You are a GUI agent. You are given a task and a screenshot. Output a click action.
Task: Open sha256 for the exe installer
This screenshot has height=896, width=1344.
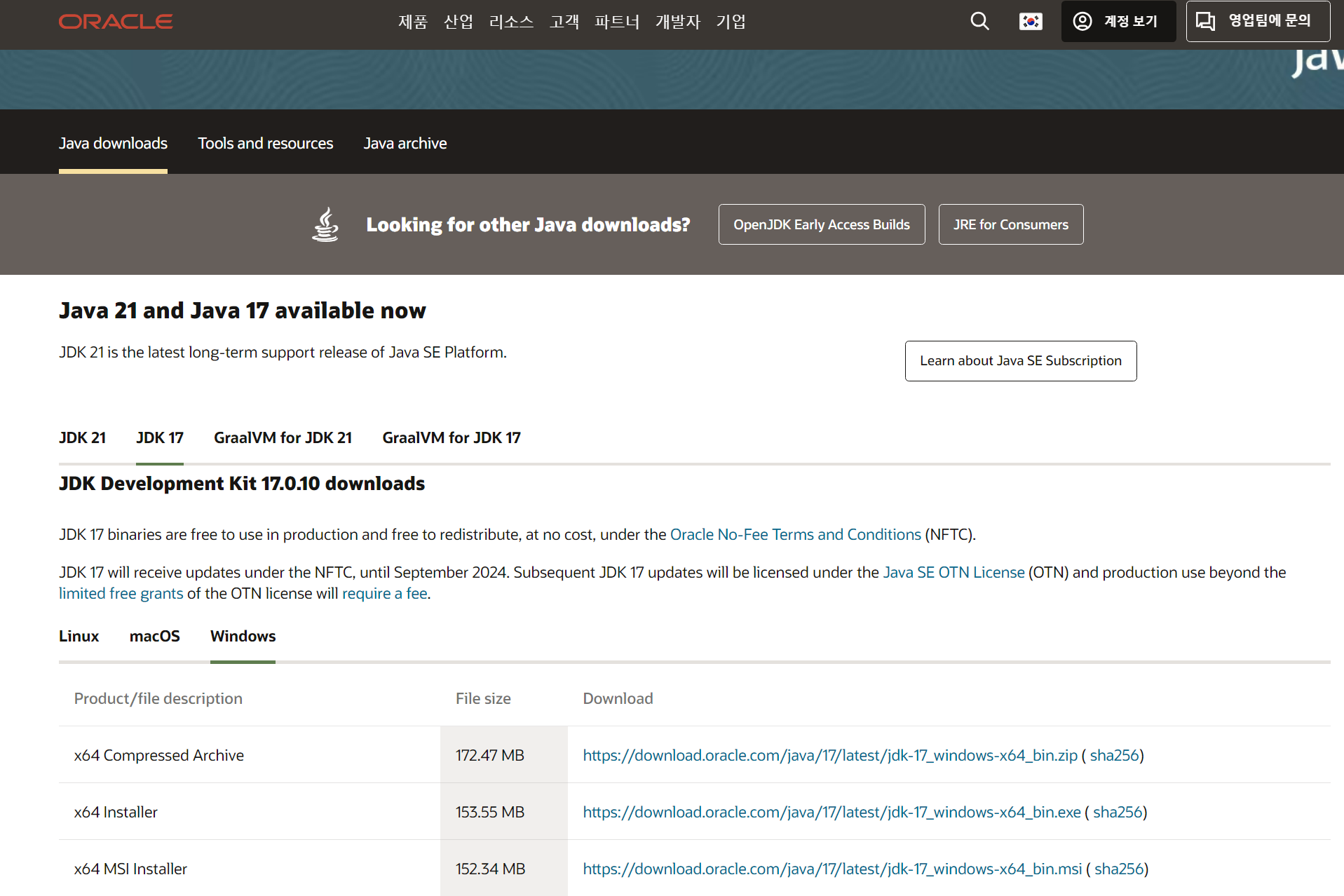pyautogui.click(x=1118, y=812)
